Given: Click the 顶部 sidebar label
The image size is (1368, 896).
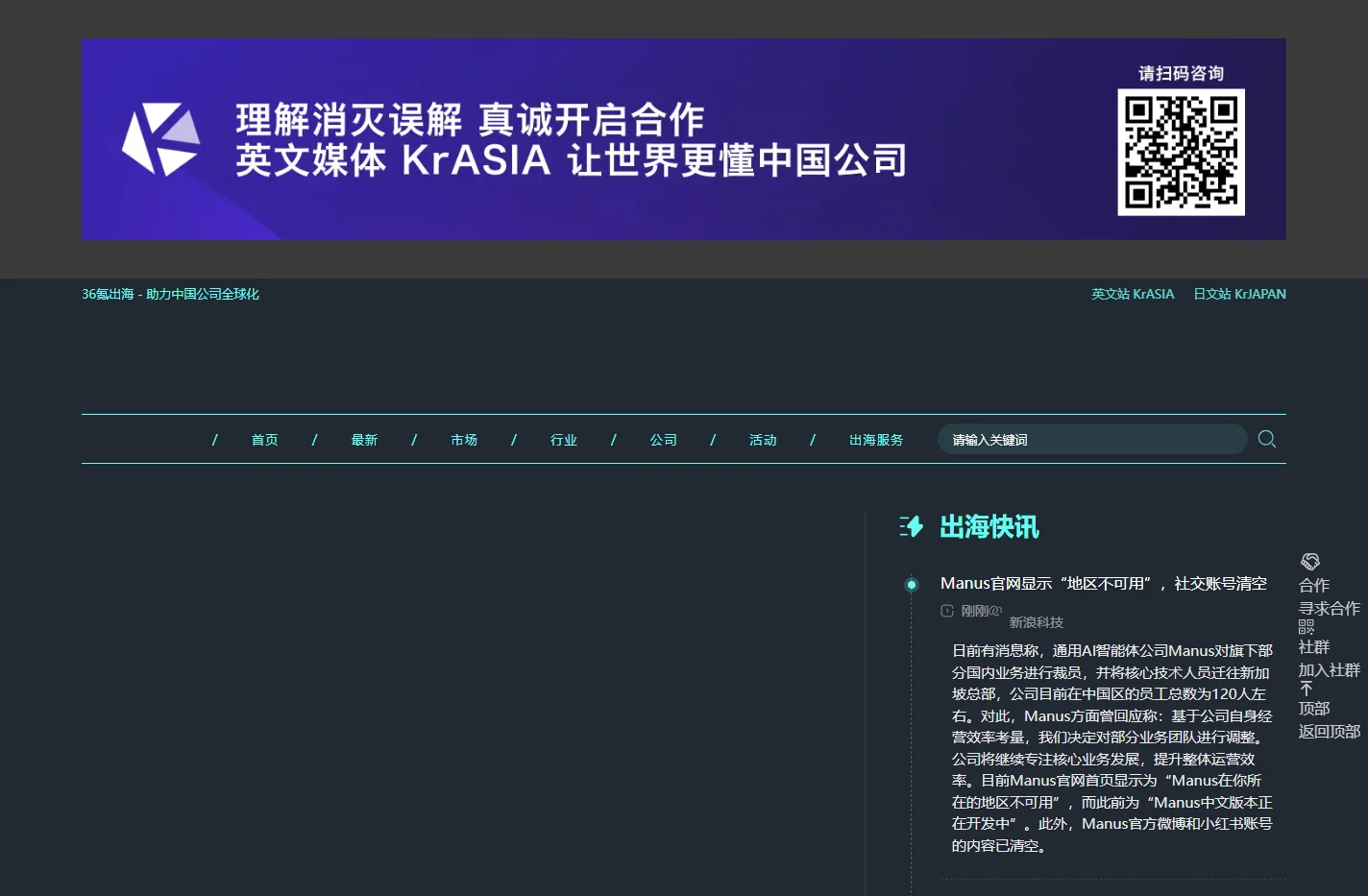Looking at the screenshot, I should click(1314, 708).
